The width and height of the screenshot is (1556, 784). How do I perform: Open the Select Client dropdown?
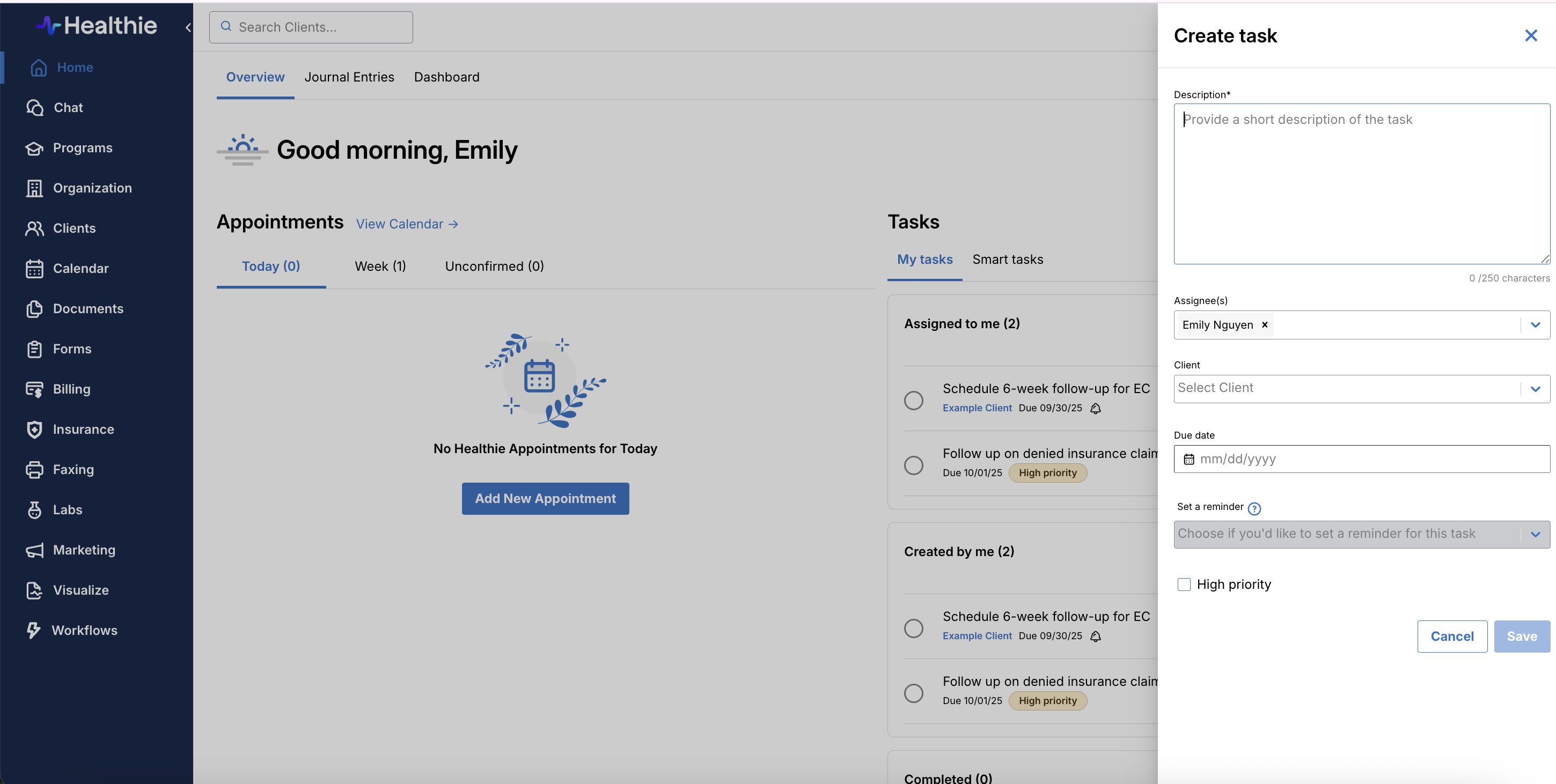[x=1347, y=389]
